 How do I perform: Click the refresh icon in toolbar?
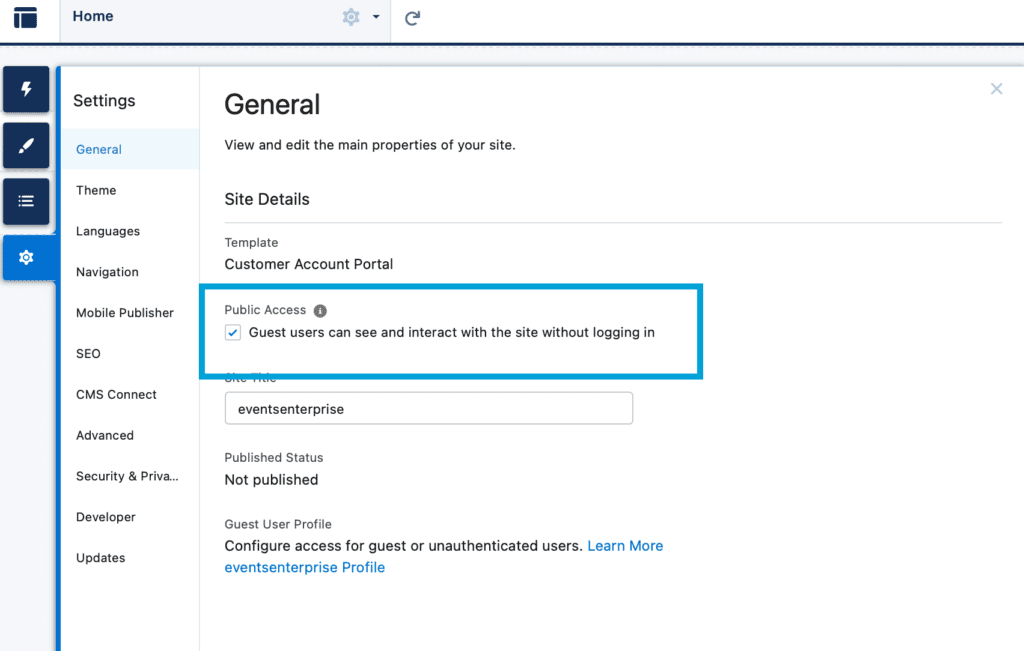[x=412, y=18]
